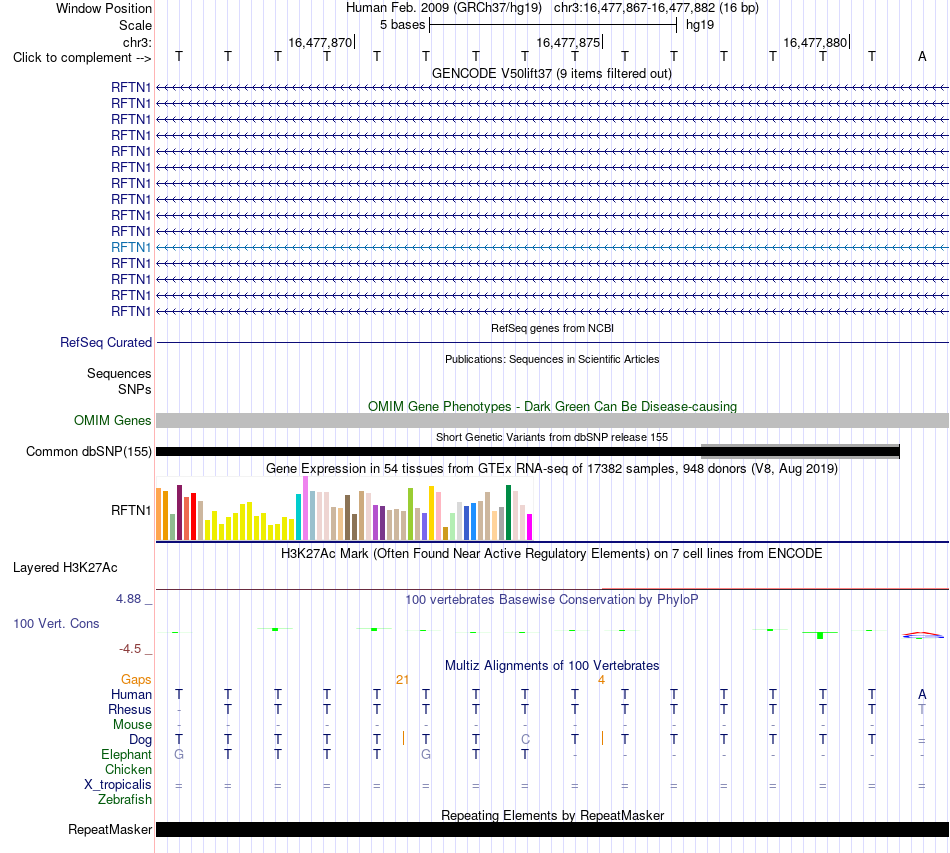Open the RefSeq Curated track label
The image size is (950, 853).
[x=106, y=342]
